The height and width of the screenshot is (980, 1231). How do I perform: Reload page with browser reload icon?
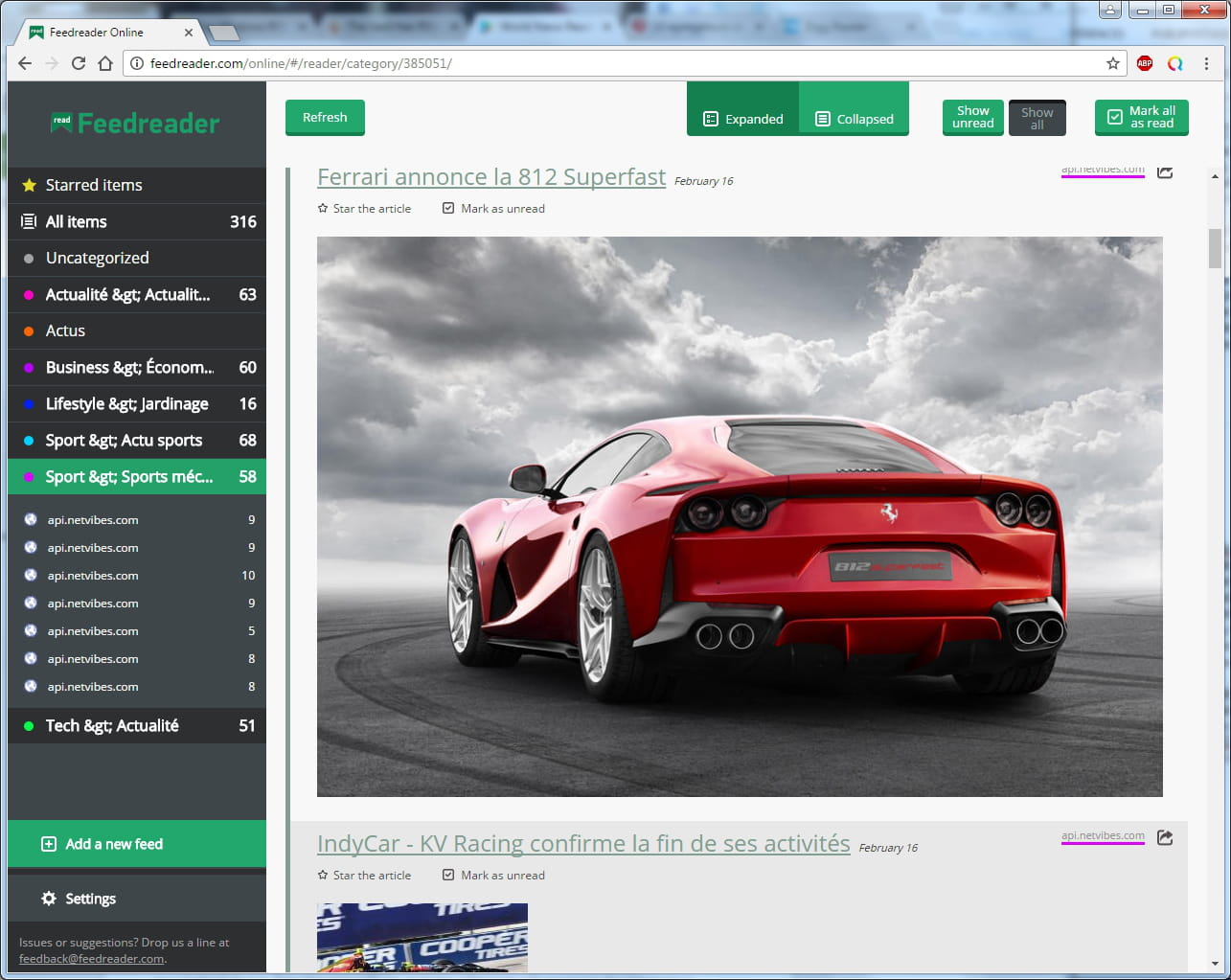click(x=79, y=63)
